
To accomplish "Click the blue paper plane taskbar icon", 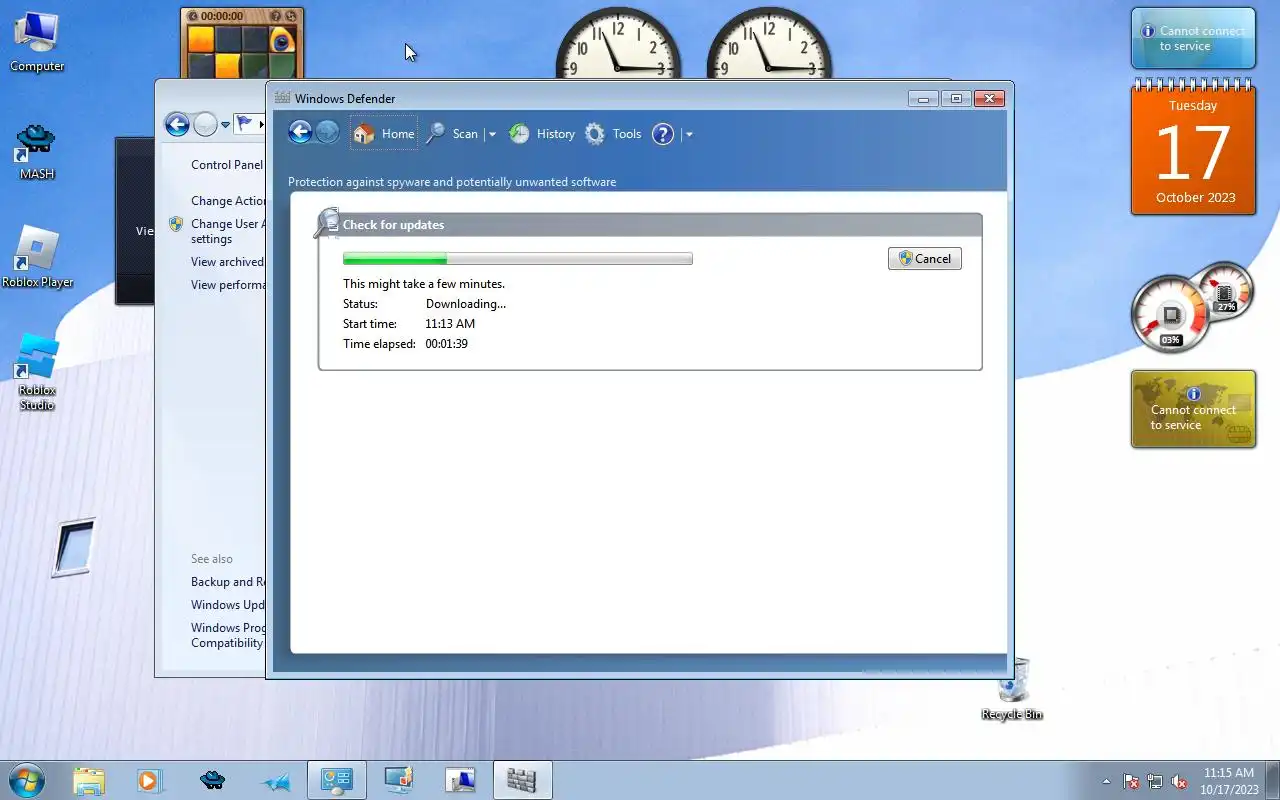I will click(x=275, y=780).
